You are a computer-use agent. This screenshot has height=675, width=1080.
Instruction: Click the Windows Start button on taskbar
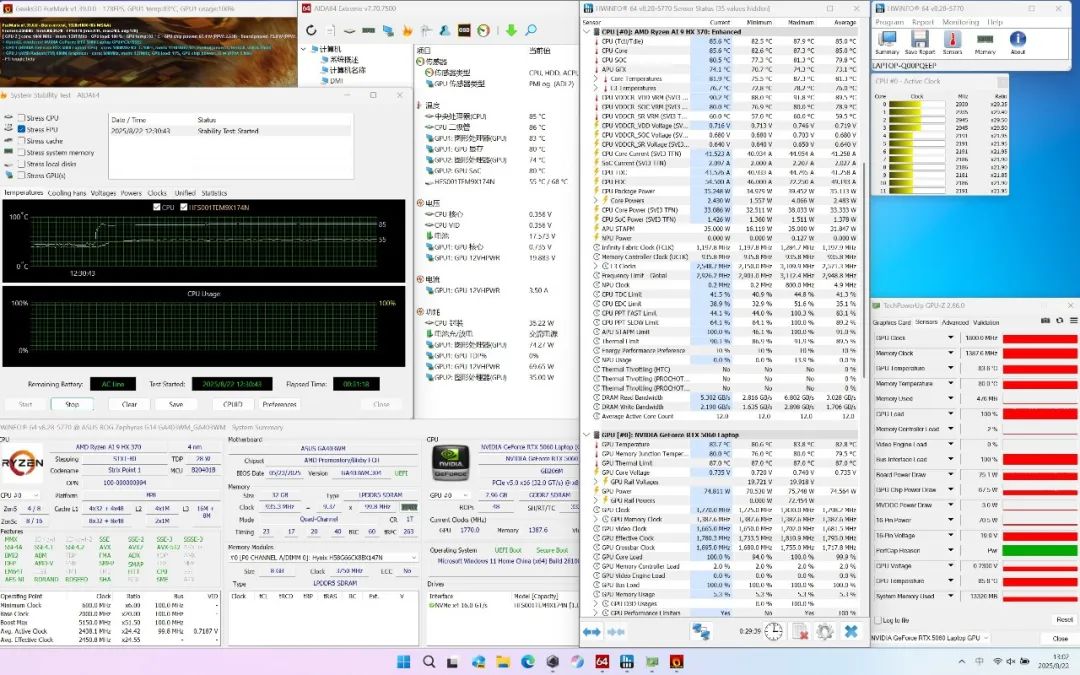point(404,662)
